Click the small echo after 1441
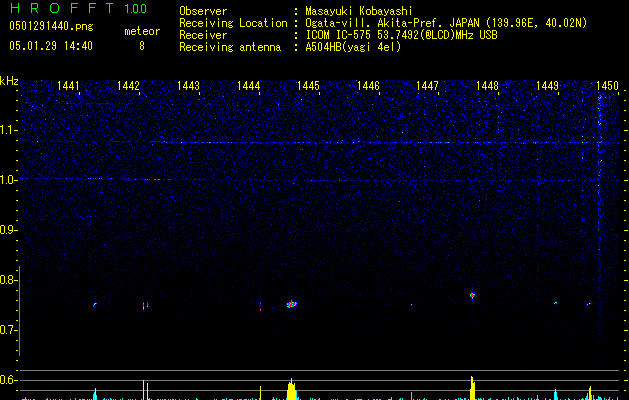Image resolution: width=629 pixels, height=400 pixels. pos(95,305)
